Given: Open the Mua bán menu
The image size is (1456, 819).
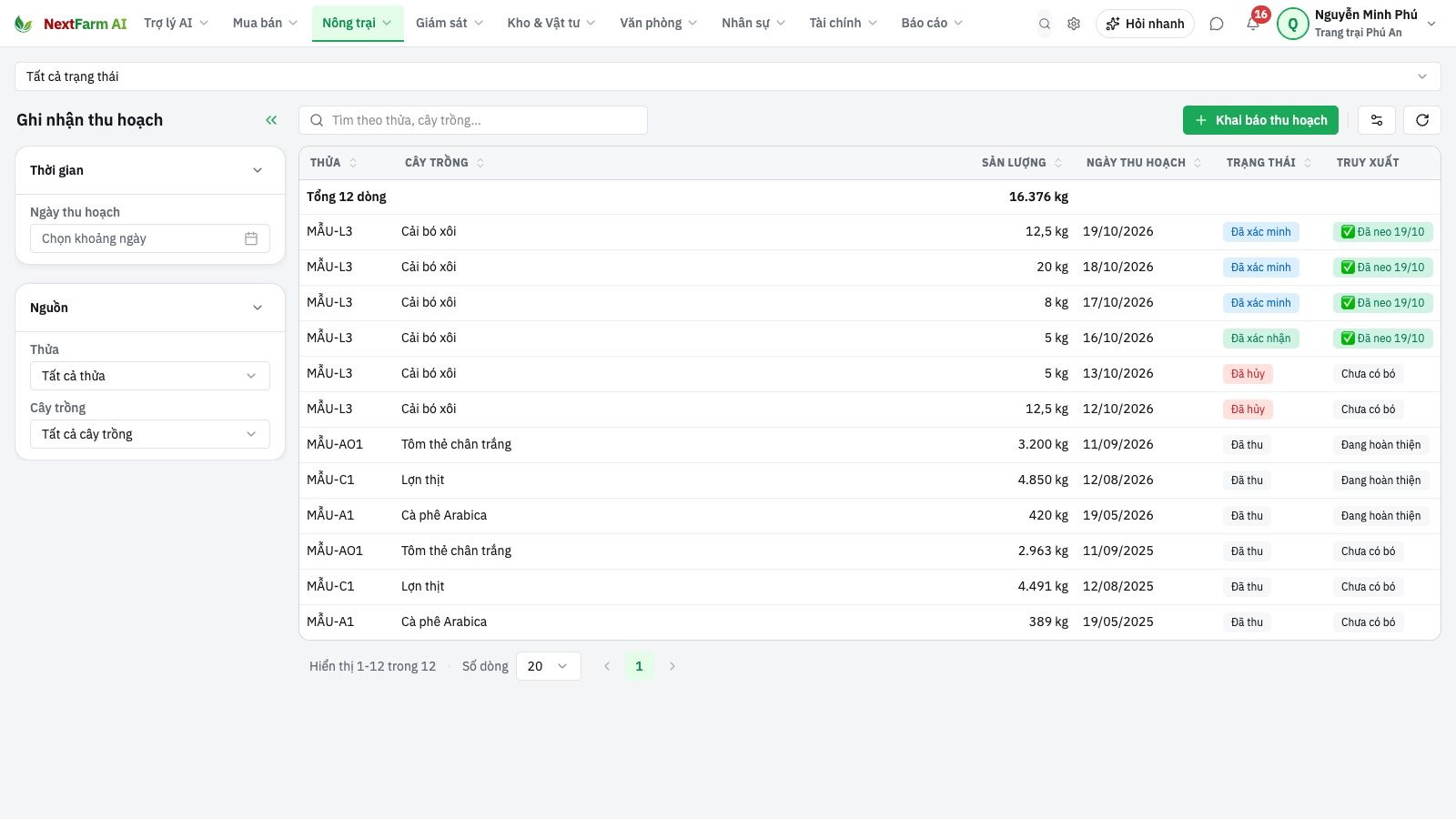Looking at the screenshot, I should click(x=265, y=24).
